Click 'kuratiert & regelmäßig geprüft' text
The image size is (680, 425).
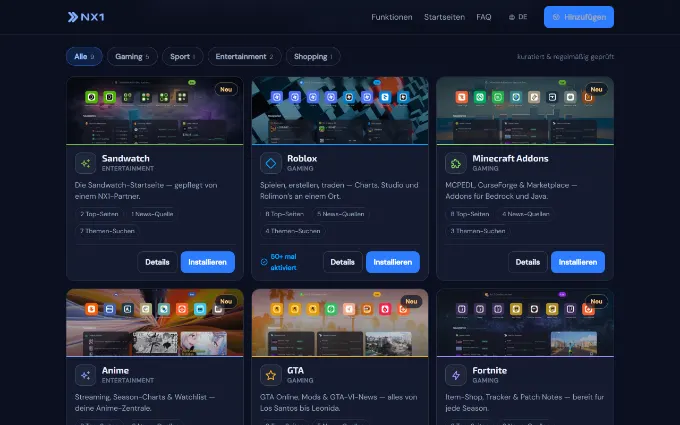tap(565, 56)
